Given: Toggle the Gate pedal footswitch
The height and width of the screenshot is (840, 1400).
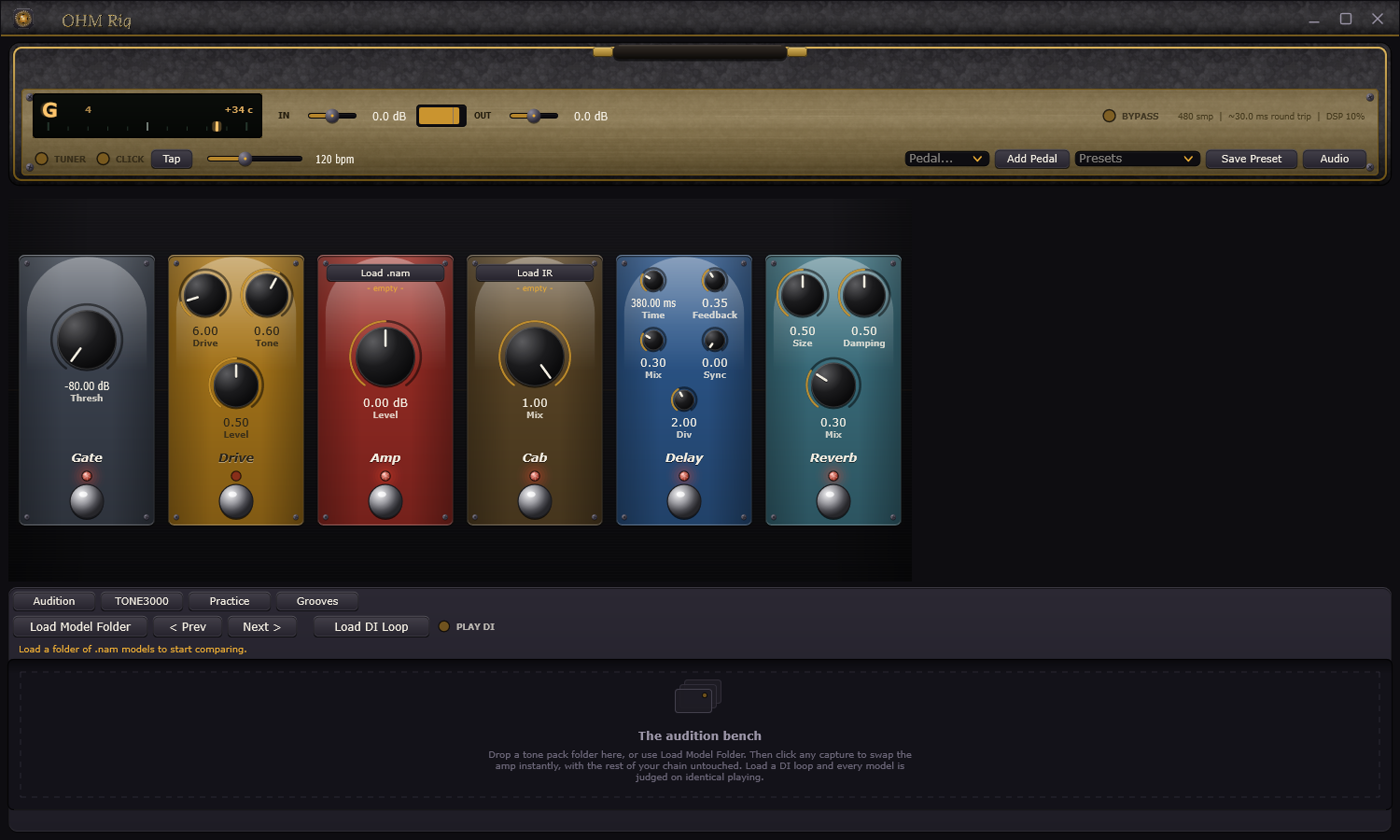Looking at the screenshot, I should (87, 502).
